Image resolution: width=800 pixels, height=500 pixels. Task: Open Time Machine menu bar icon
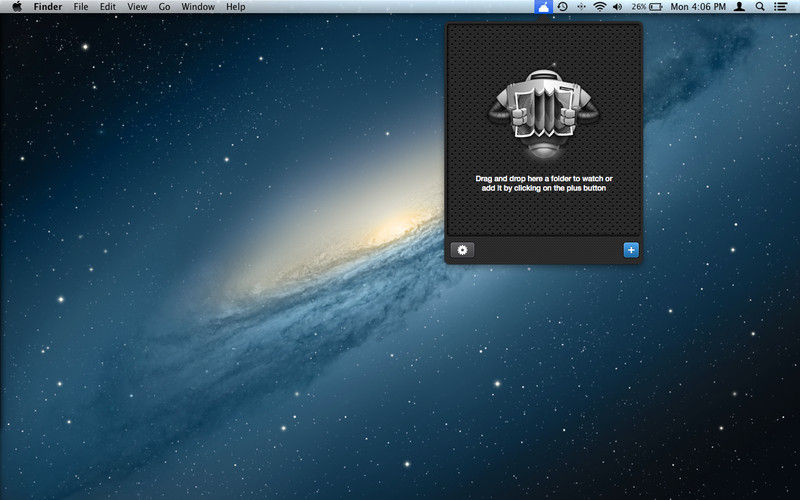(563, 7)
